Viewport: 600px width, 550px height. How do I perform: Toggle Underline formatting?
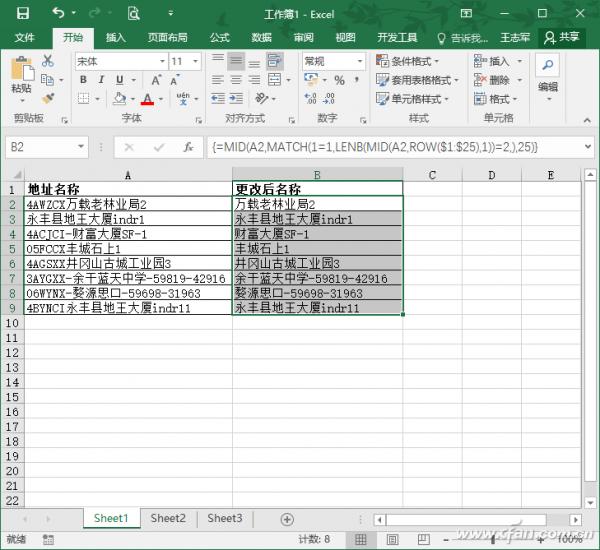(x=120, y=80)
